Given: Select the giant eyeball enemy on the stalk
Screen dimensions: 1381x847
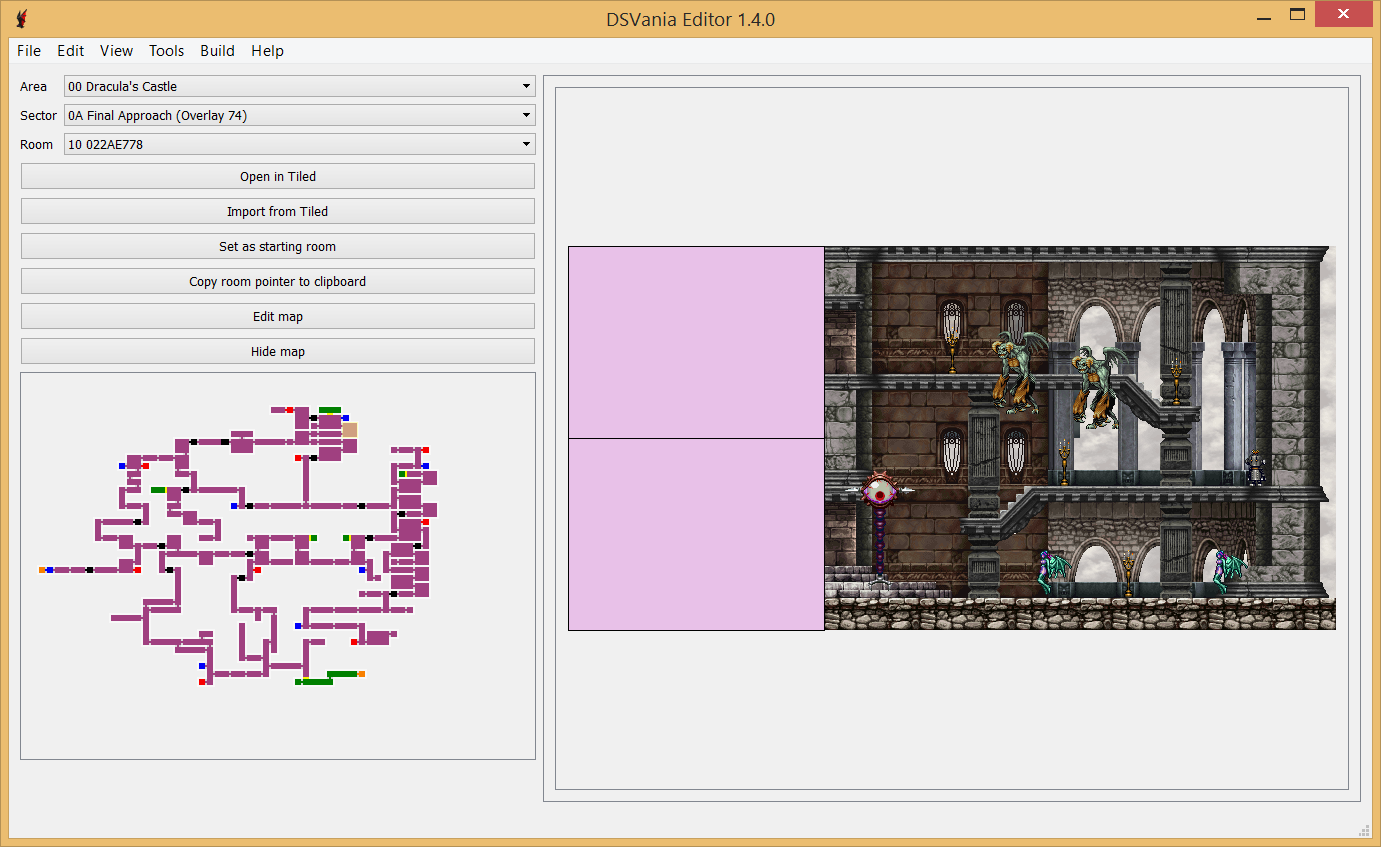Looking at the screenshot, I should tap(880, 492).
